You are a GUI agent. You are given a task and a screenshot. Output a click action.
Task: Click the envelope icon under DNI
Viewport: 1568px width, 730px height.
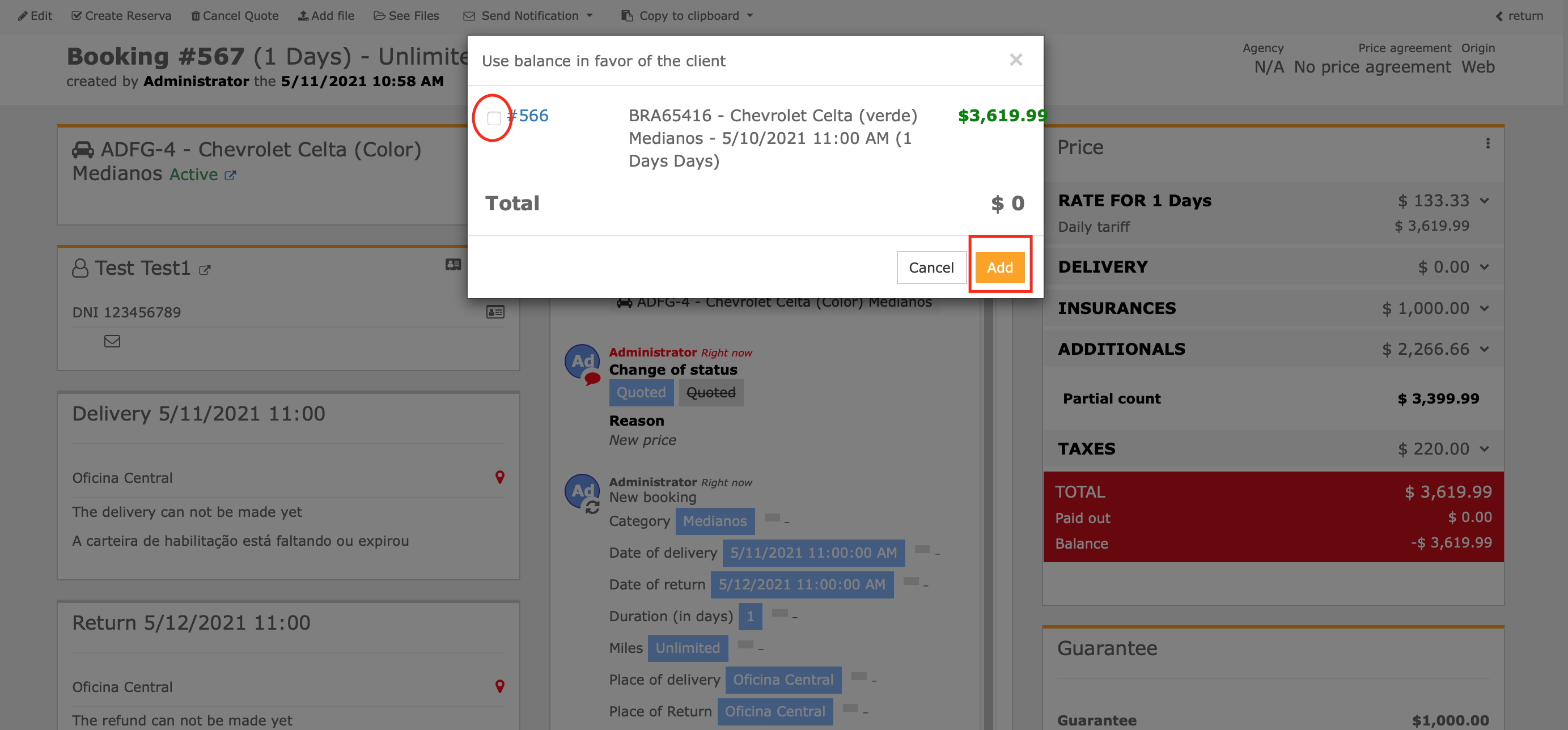click(x=112, y=341)
